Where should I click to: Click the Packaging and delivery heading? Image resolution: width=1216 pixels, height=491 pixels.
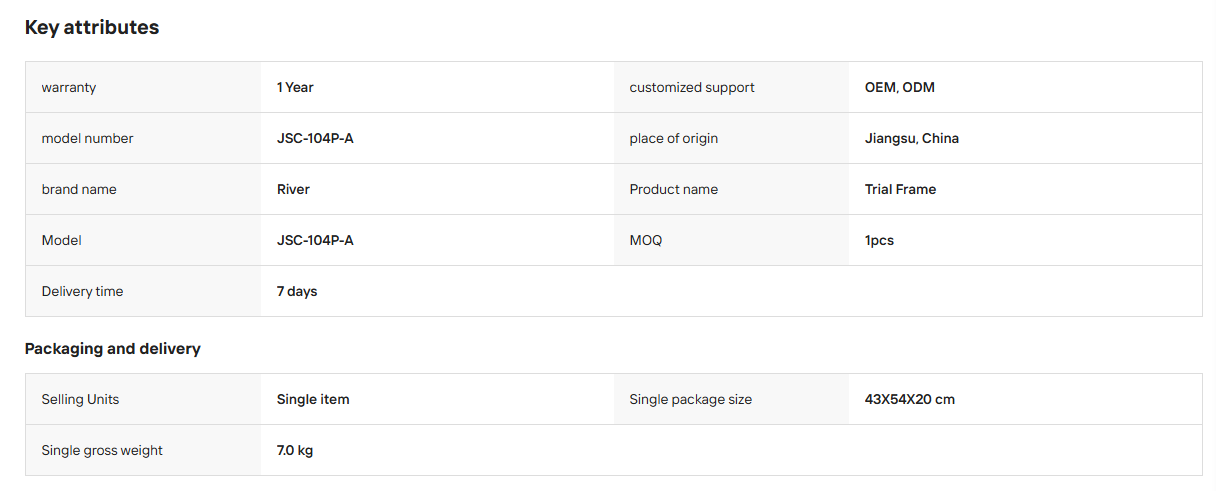coord(113,349)
